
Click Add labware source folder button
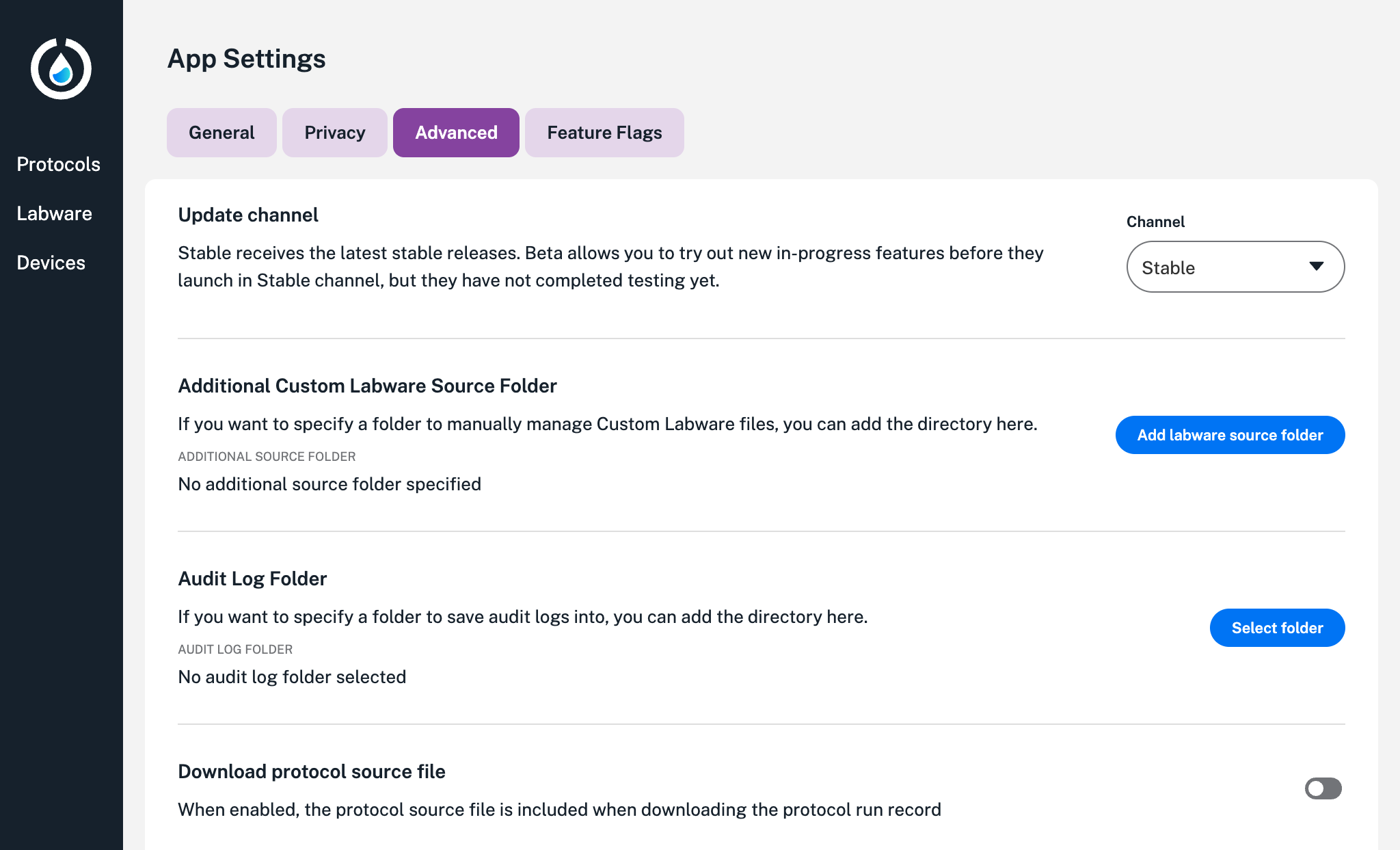pyautogui.click(x=1230, y=435)
